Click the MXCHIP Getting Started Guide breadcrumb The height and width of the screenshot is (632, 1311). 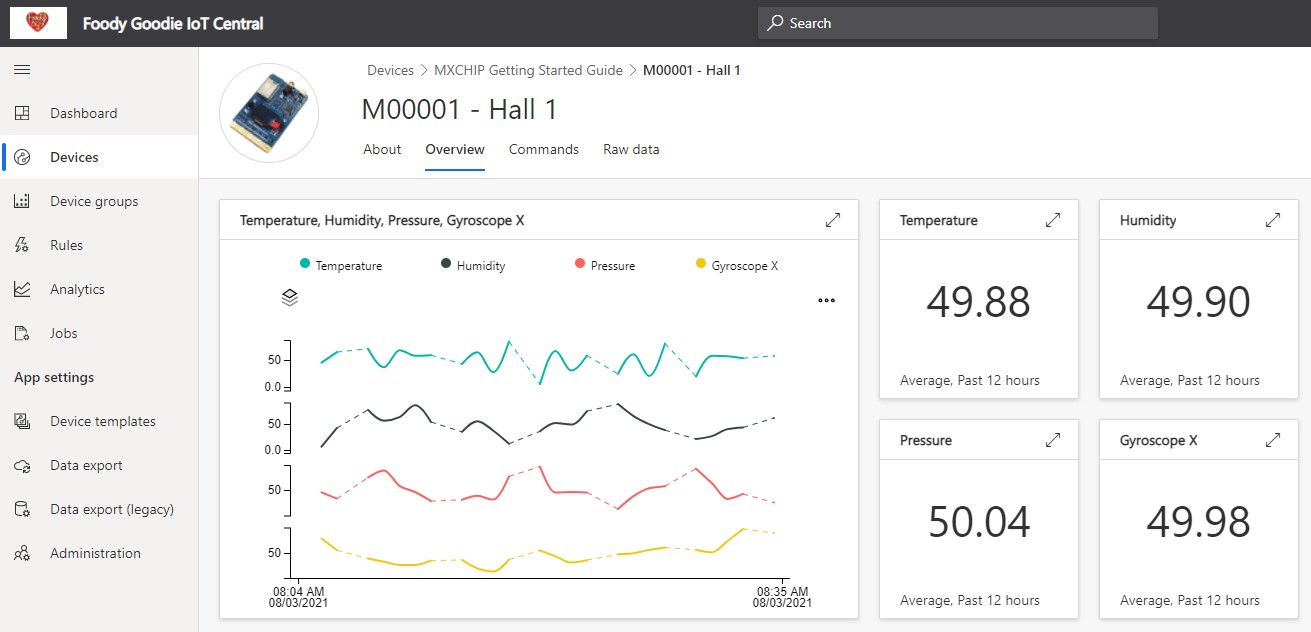(528, 70)
